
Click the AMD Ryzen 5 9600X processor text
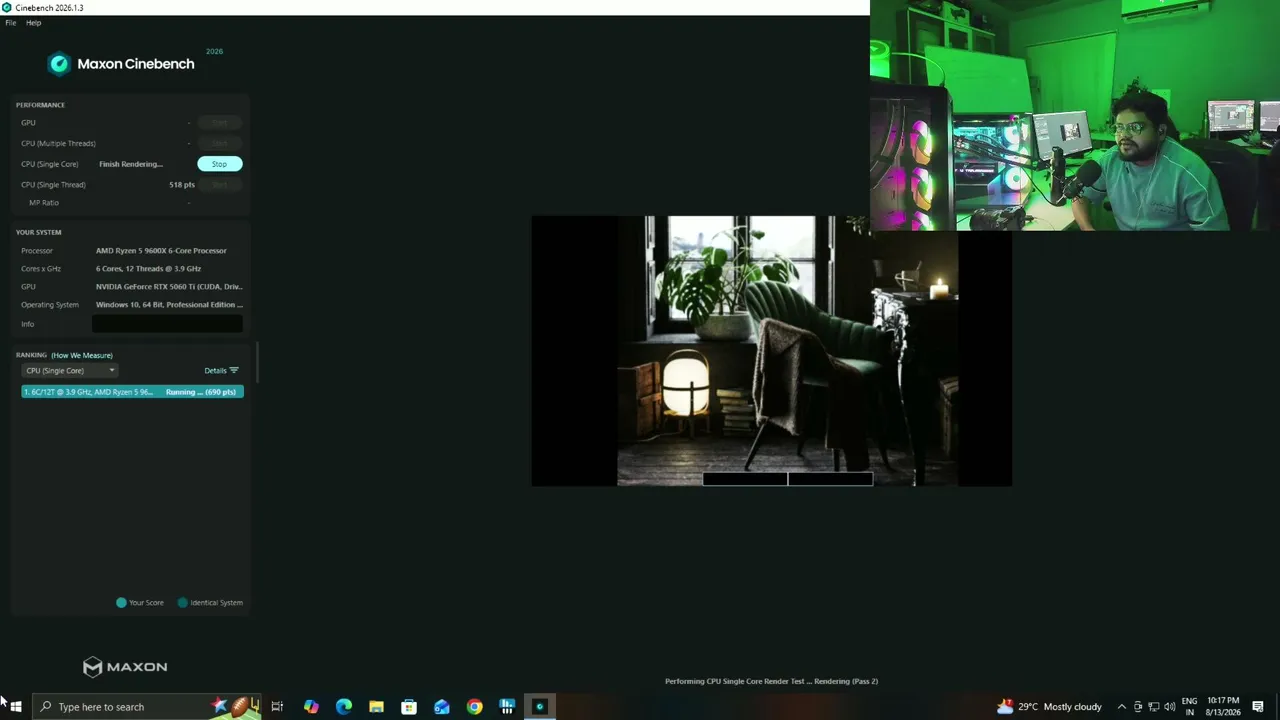coord(161,251)
